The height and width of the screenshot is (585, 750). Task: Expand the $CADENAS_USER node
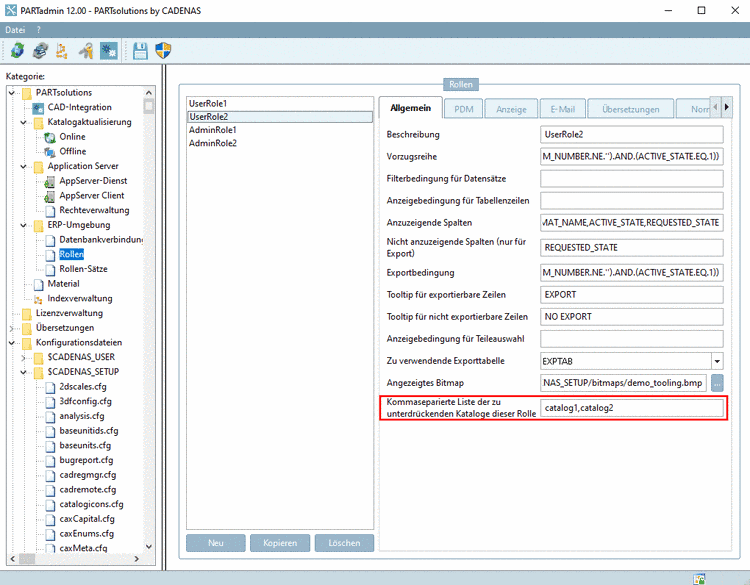pos(23,358)
